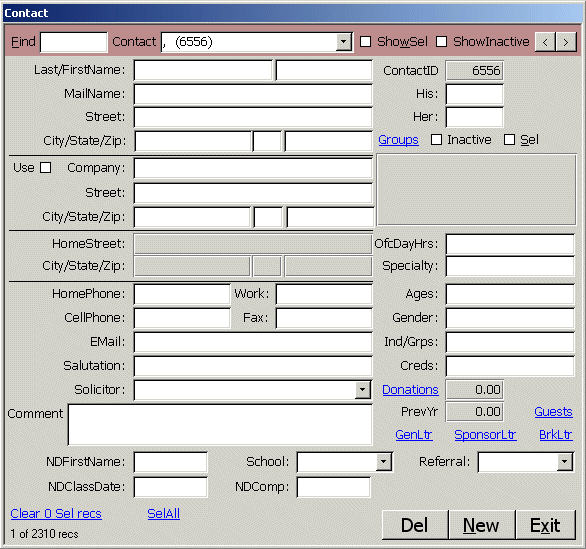The image size is (586, 549).
Task: Click the ContactID value 6556
Action: click(475, 71)
